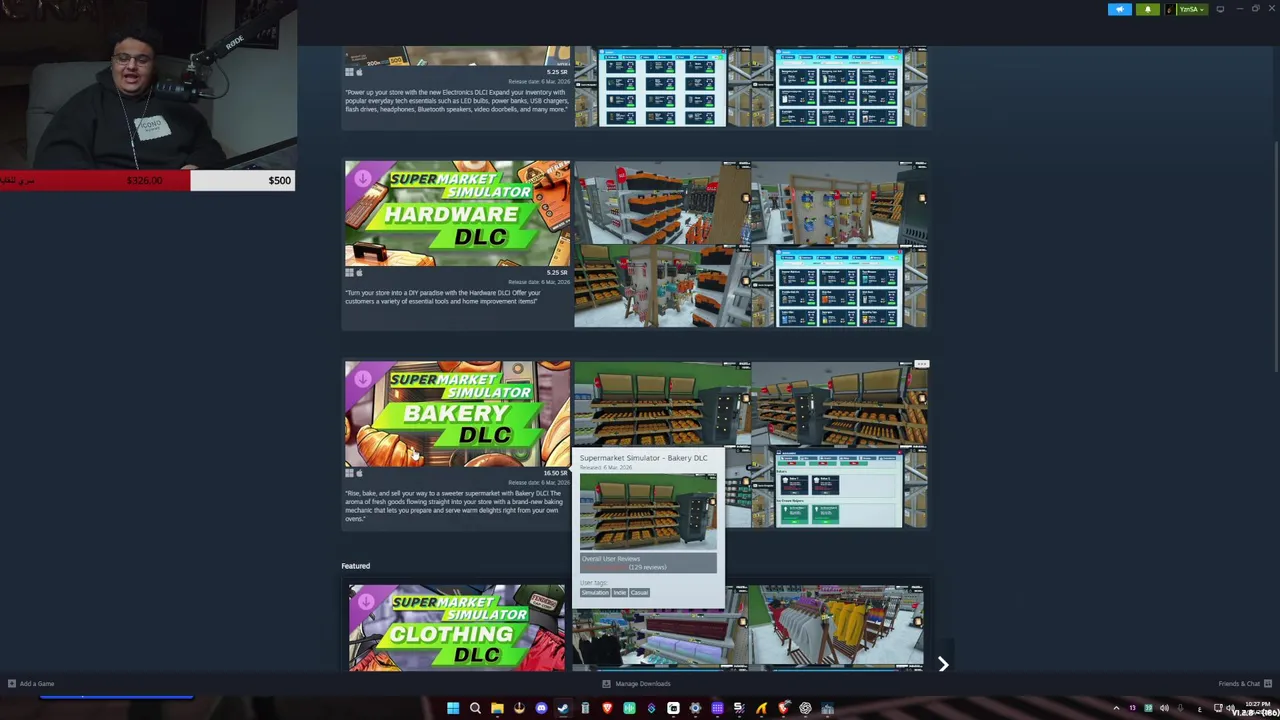Open Hardware DLC pegboard tools screenshot

click(838, 202)
